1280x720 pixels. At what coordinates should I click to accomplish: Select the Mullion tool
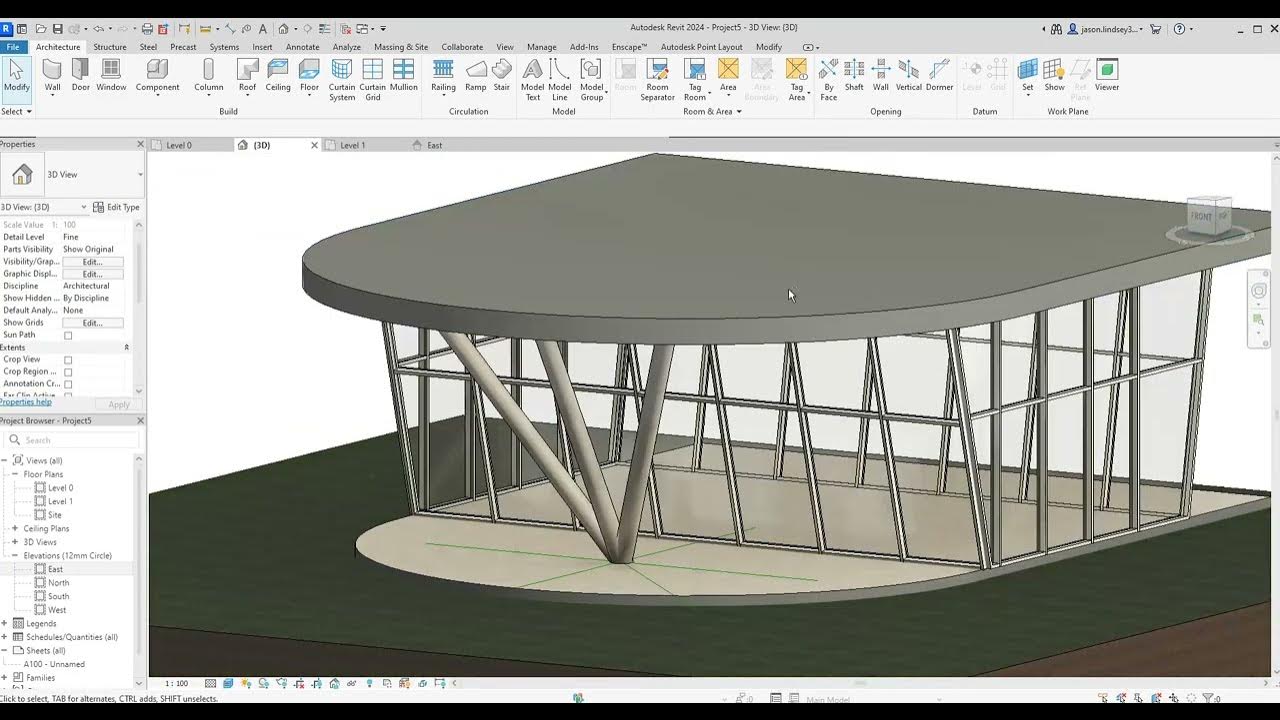click(x=404, y=75)
